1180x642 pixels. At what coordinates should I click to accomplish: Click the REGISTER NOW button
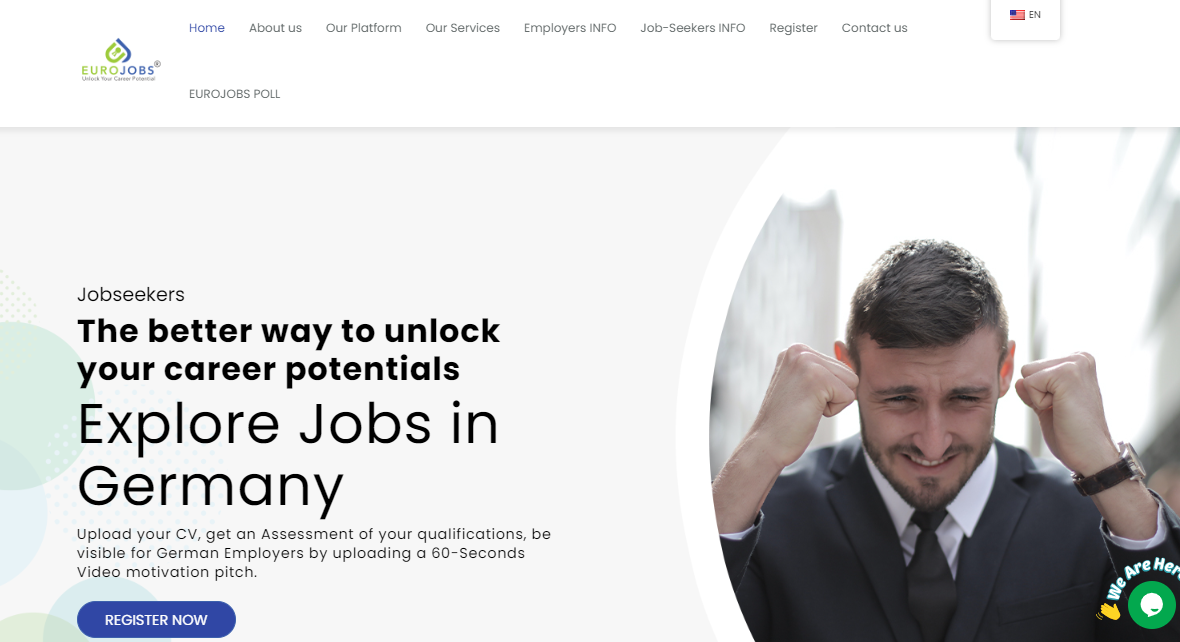[157, 619]
